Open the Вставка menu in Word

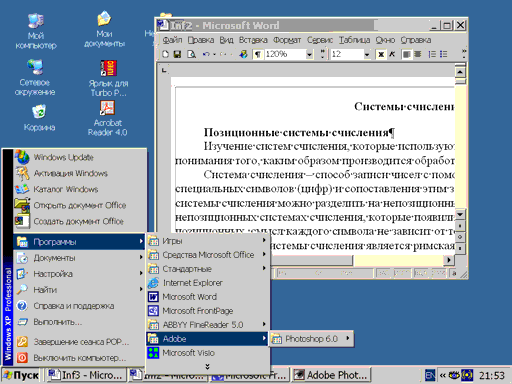pos(253,40)
